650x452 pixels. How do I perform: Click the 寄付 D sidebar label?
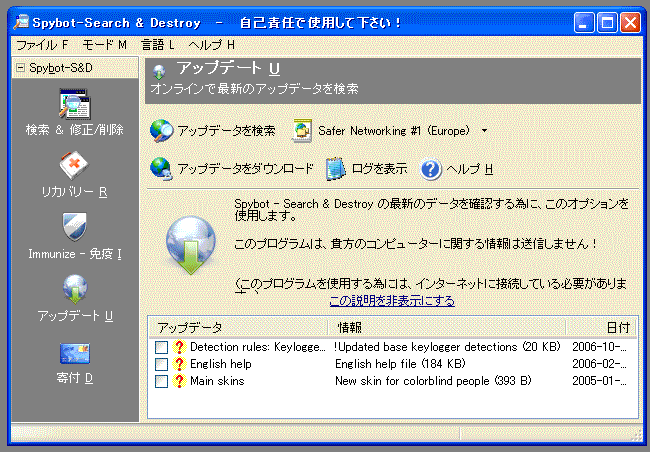[75, 378]
